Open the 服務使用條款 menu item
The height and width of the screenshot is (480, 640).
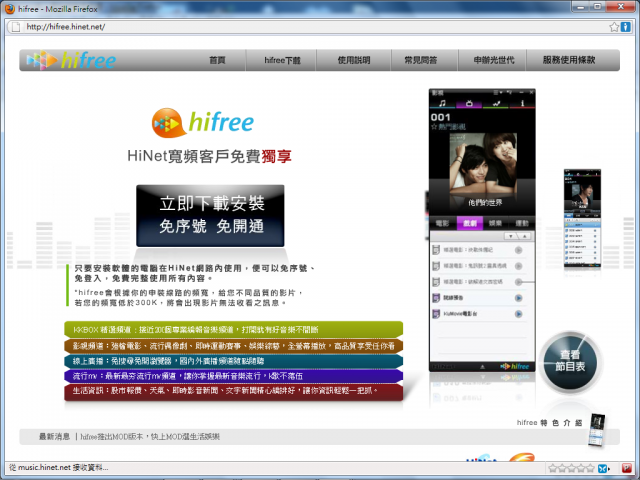tap(569, 60)
